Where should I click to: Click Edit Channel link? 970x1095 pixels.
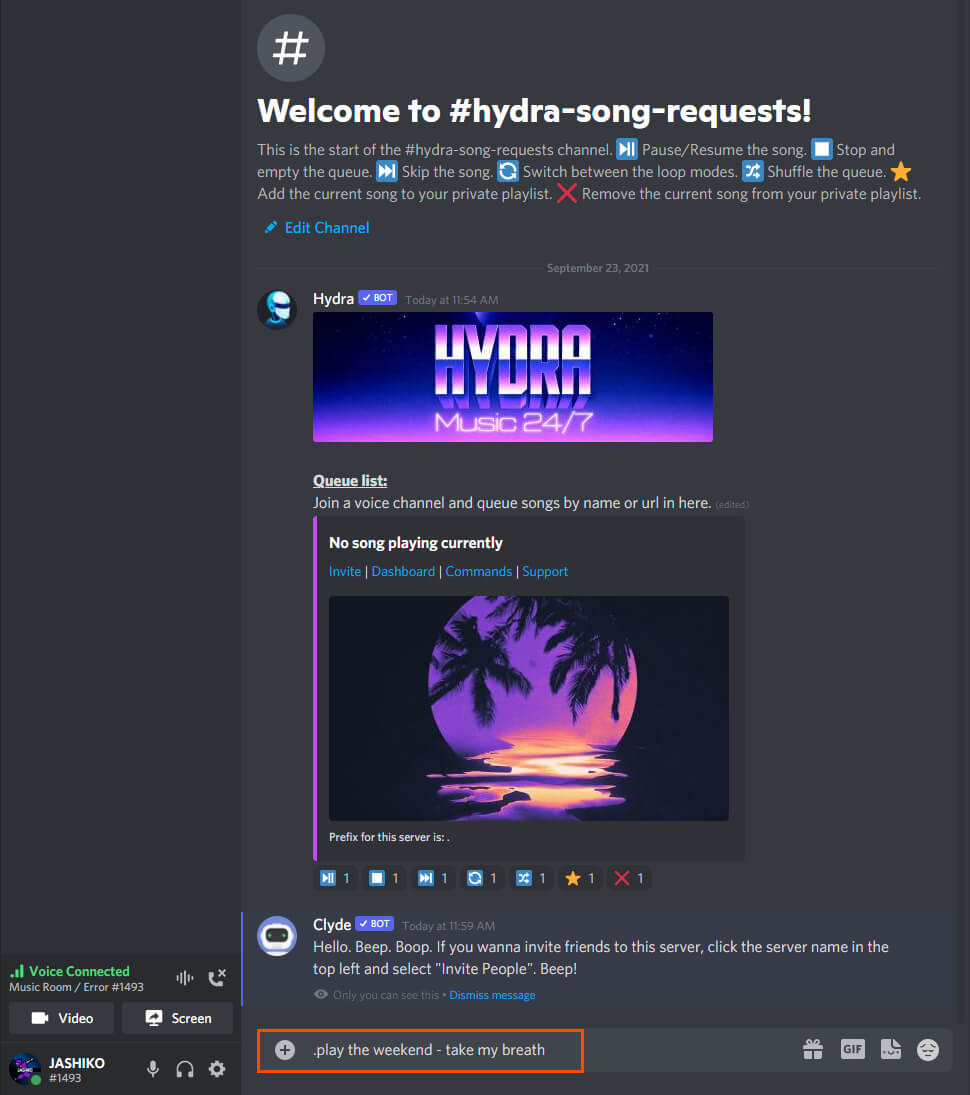327,228
